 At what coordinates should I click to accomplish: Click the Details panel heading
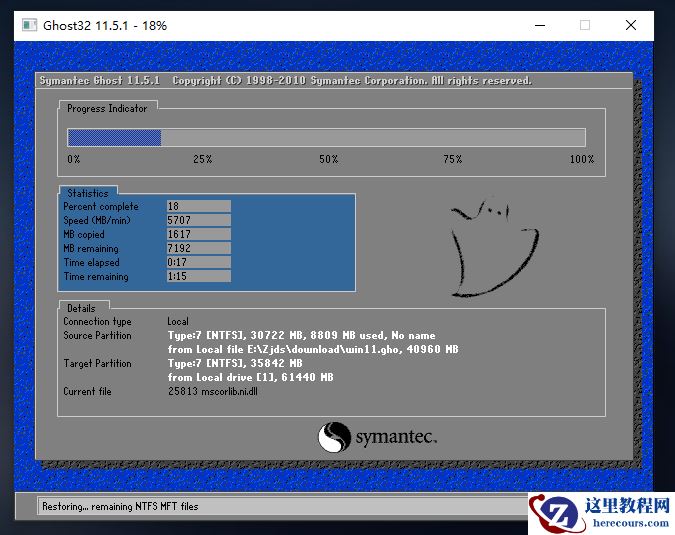(82, 308)
